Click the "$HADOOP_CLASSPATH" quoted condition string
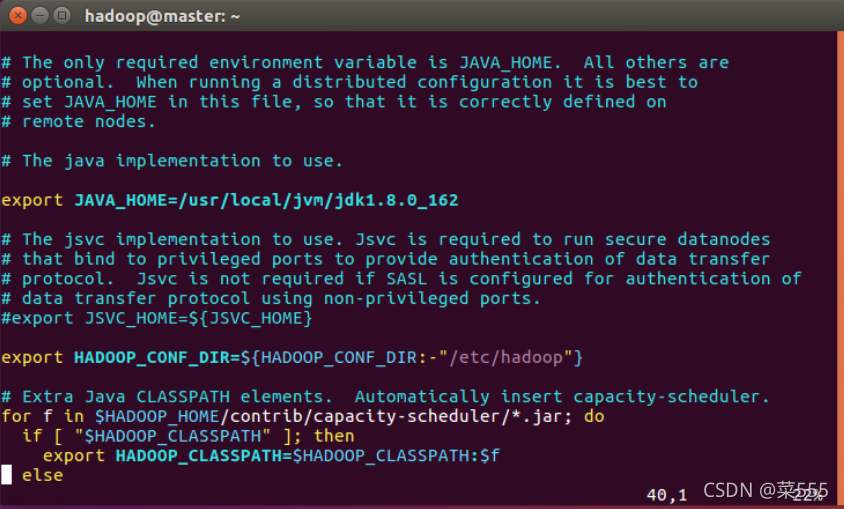This screenshot has height=509, width=844. 173,436
